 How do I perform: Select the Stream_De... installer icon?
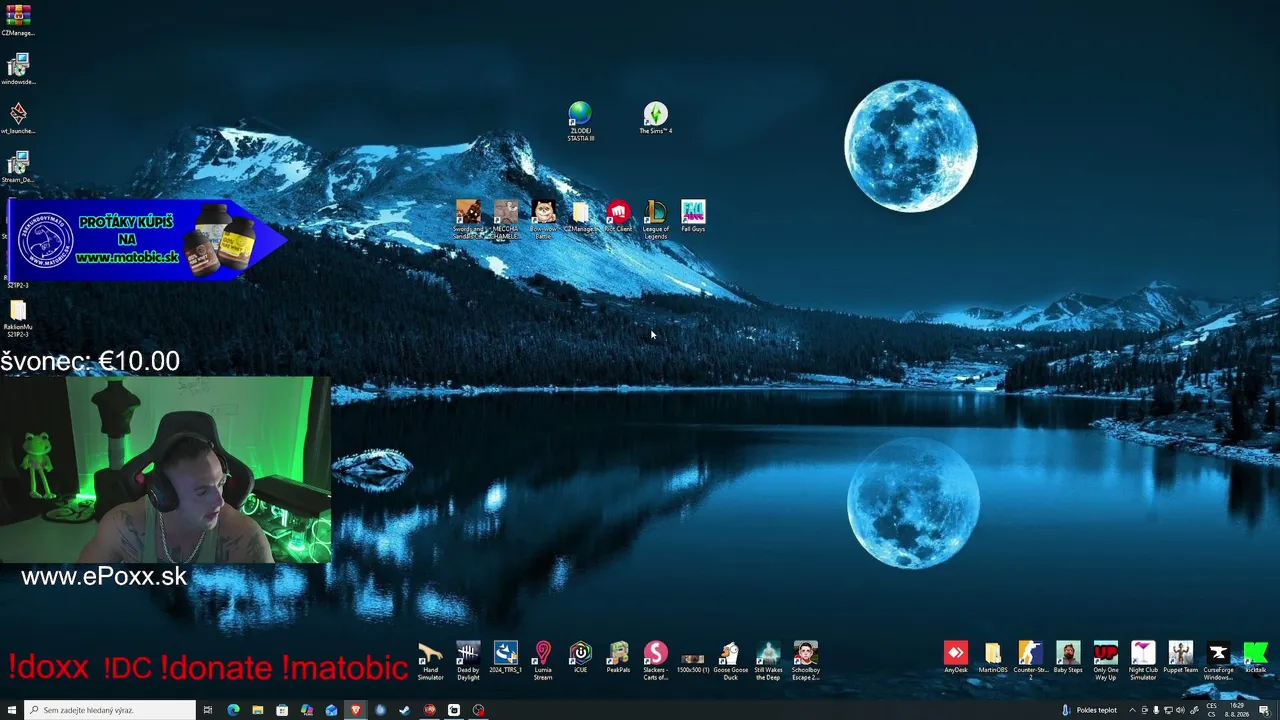tap(18, 167)
